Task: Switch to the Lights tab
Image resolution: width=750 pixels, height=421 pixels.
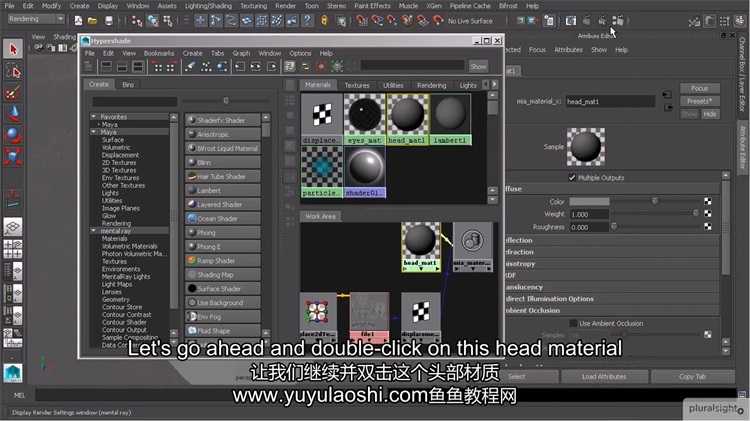Action: [x=468, y=85]
